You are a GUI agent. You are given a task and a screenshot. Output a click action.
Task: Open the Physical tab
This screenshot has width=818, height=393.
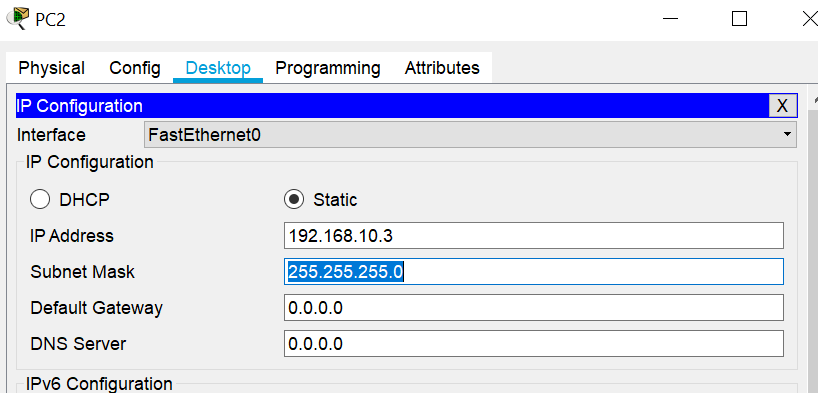click(x=51, y=68)
